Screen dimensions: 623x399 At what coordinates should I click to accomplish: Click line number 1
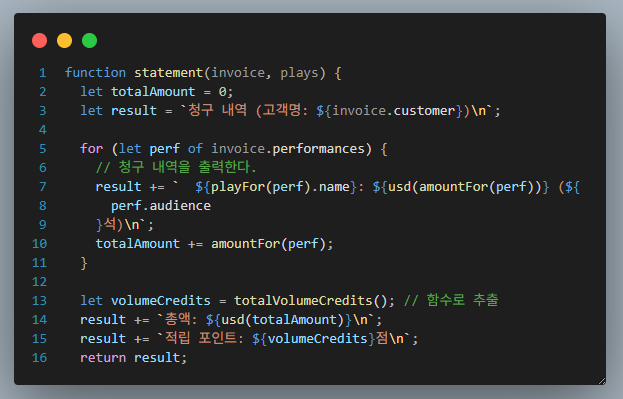[x=43, y=73]
